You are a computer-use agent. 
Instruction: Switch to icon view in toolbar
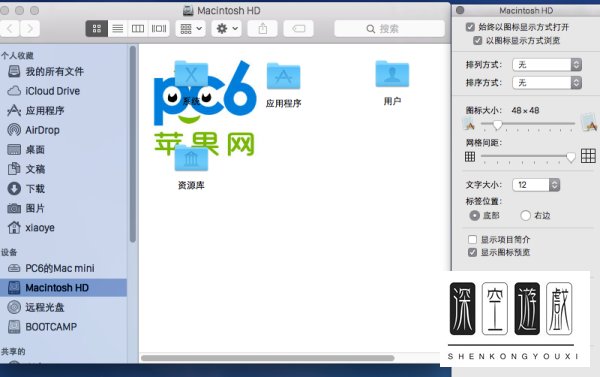coord(96,29)
